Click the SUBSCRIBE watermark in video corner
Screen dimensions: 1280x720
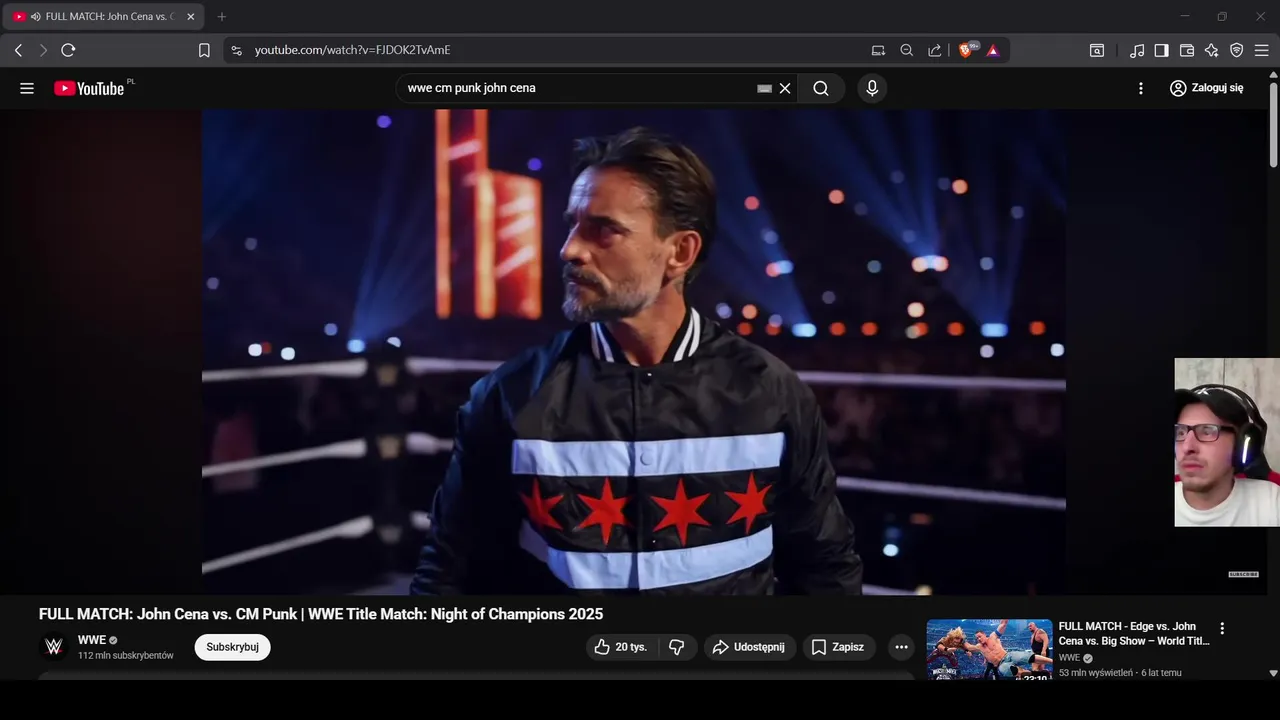click(x=1243, y=574)
